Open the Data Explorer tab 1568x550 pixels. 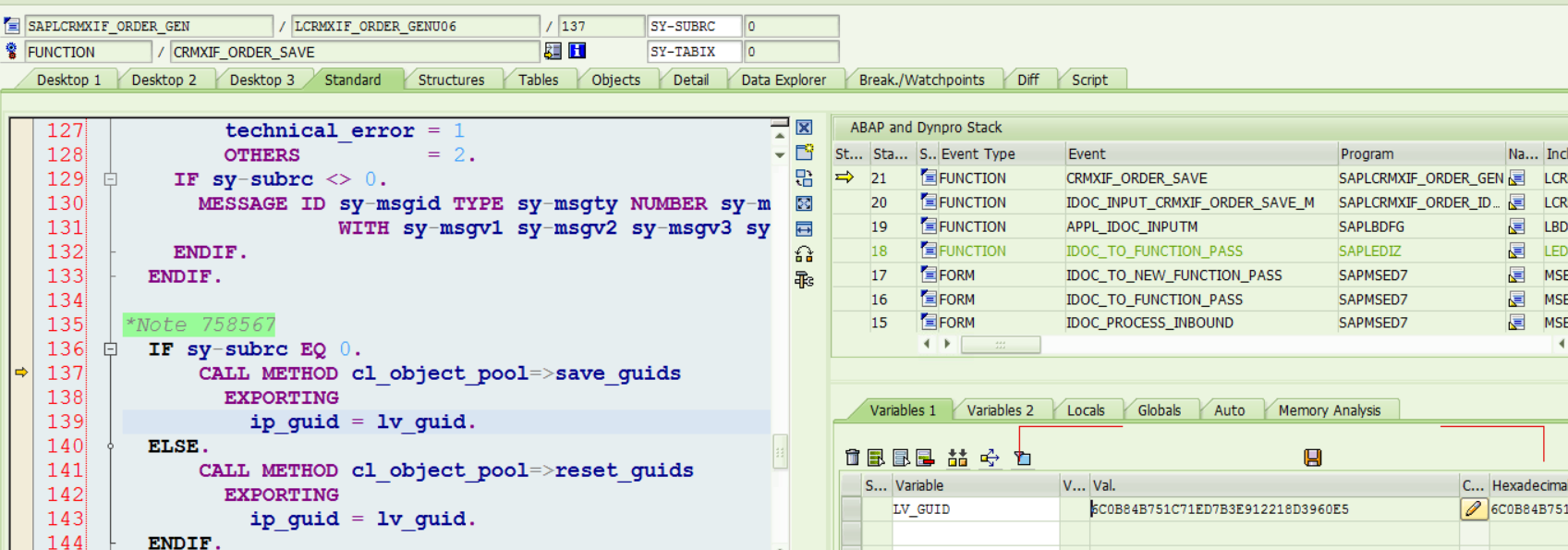pos(784,80)
